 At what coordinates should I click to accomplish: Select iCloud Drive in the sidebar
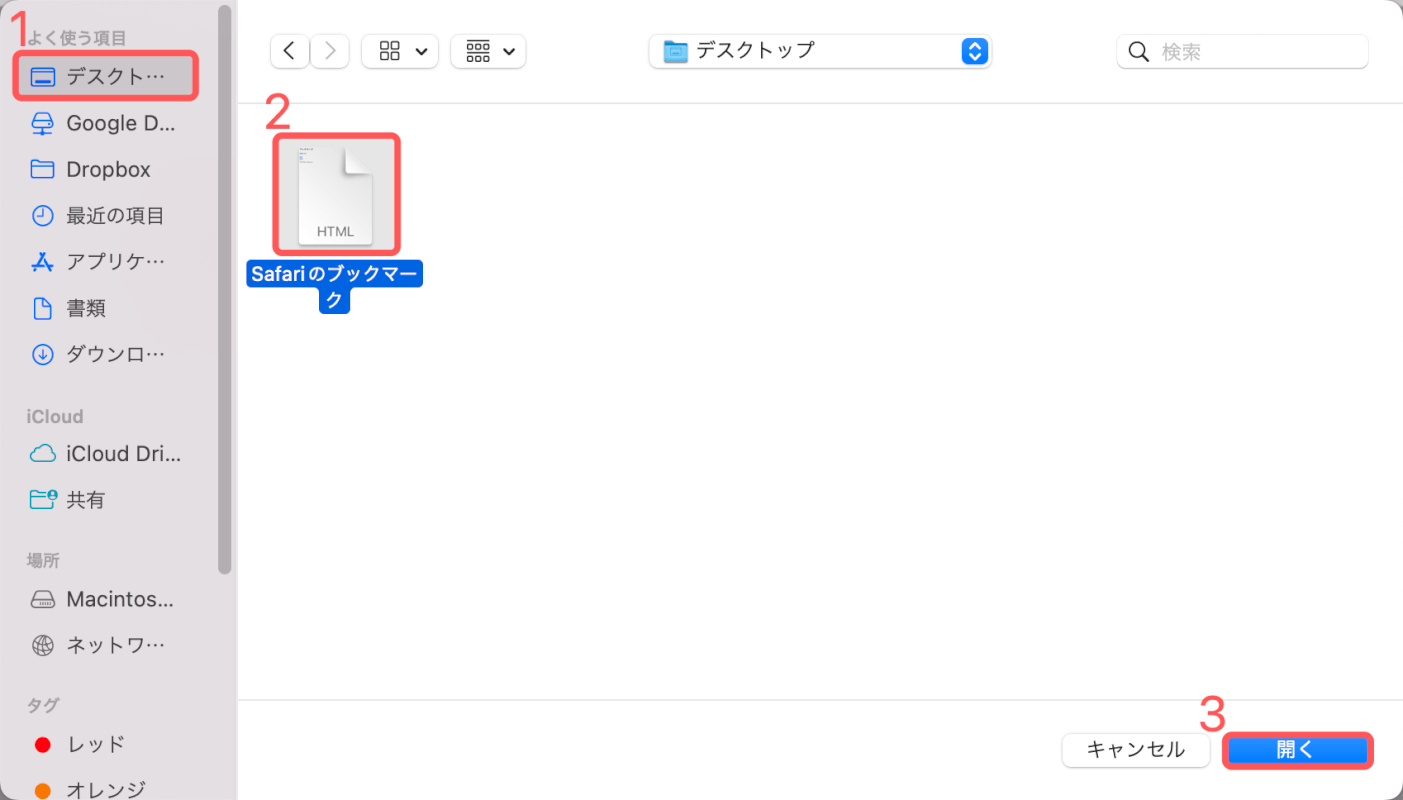[x=106, y=453]
